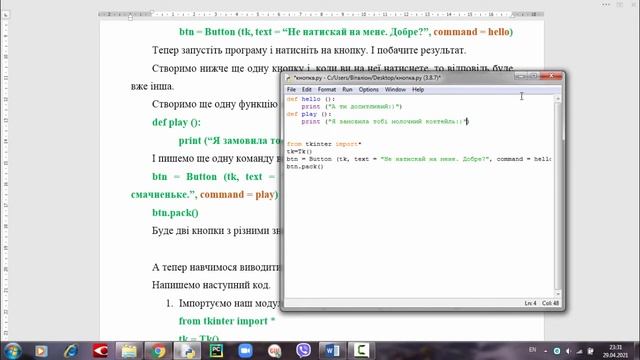Click the IDLE scrollbar down arrow

point(558,294)
